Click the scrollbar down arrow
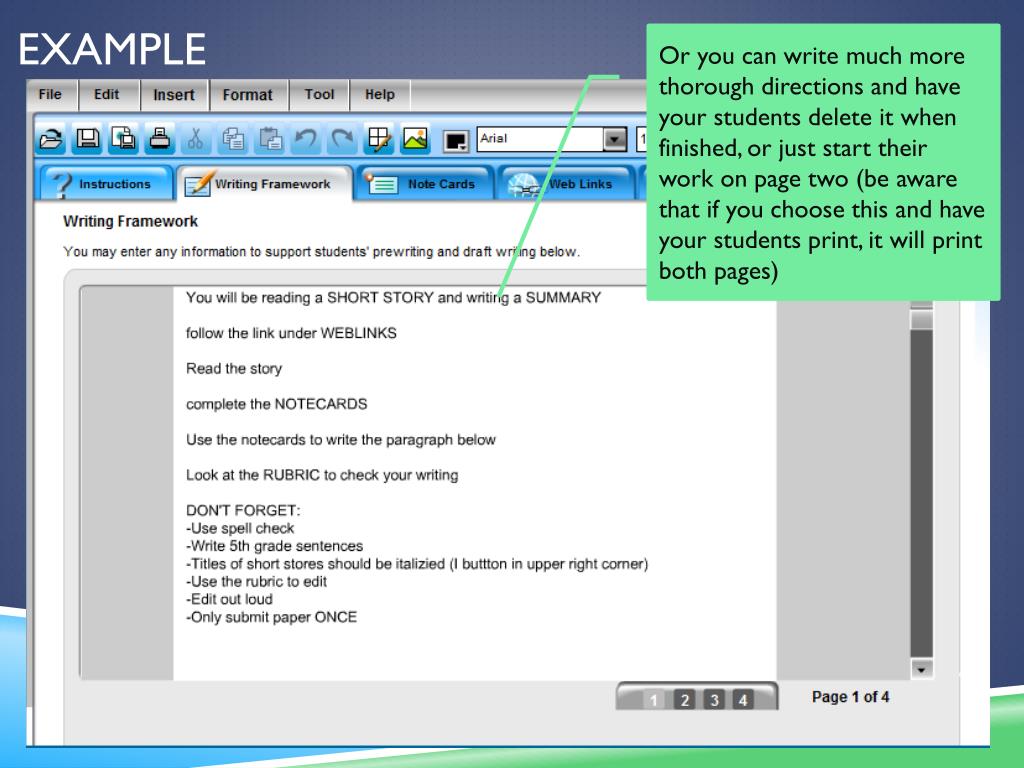1024x768 pixels. [921, 669]
